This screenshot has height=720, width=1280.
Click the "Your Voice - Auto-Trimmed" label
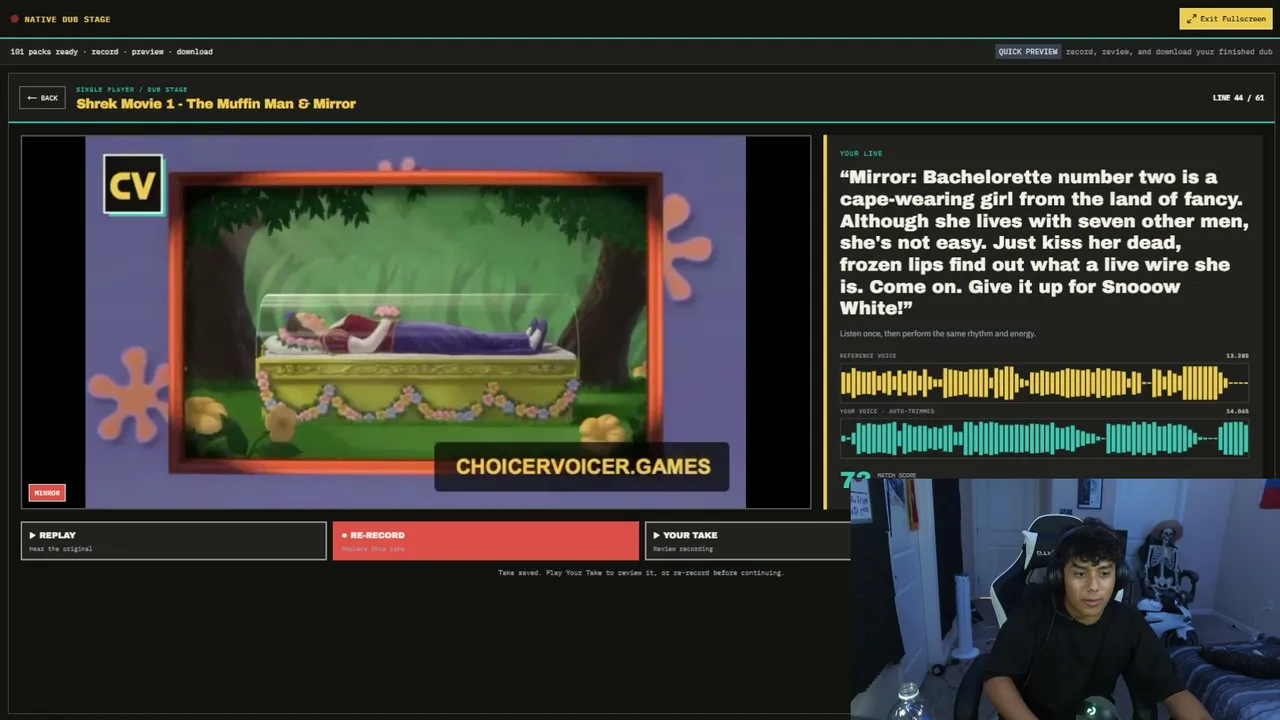(x=887, y=411)
